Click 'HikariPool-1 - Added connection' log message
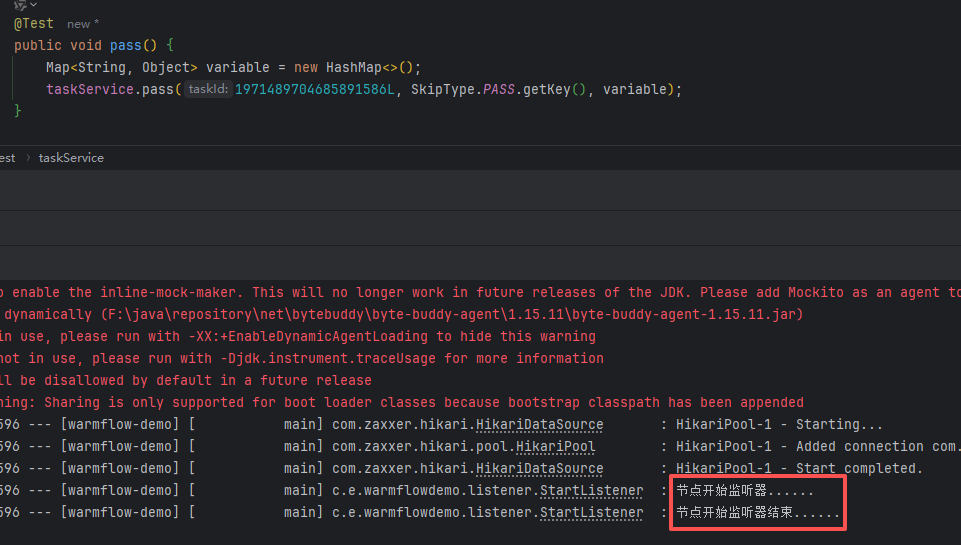Image resolution: width=961 pixels, height=545 pixels. coord(818,446)
